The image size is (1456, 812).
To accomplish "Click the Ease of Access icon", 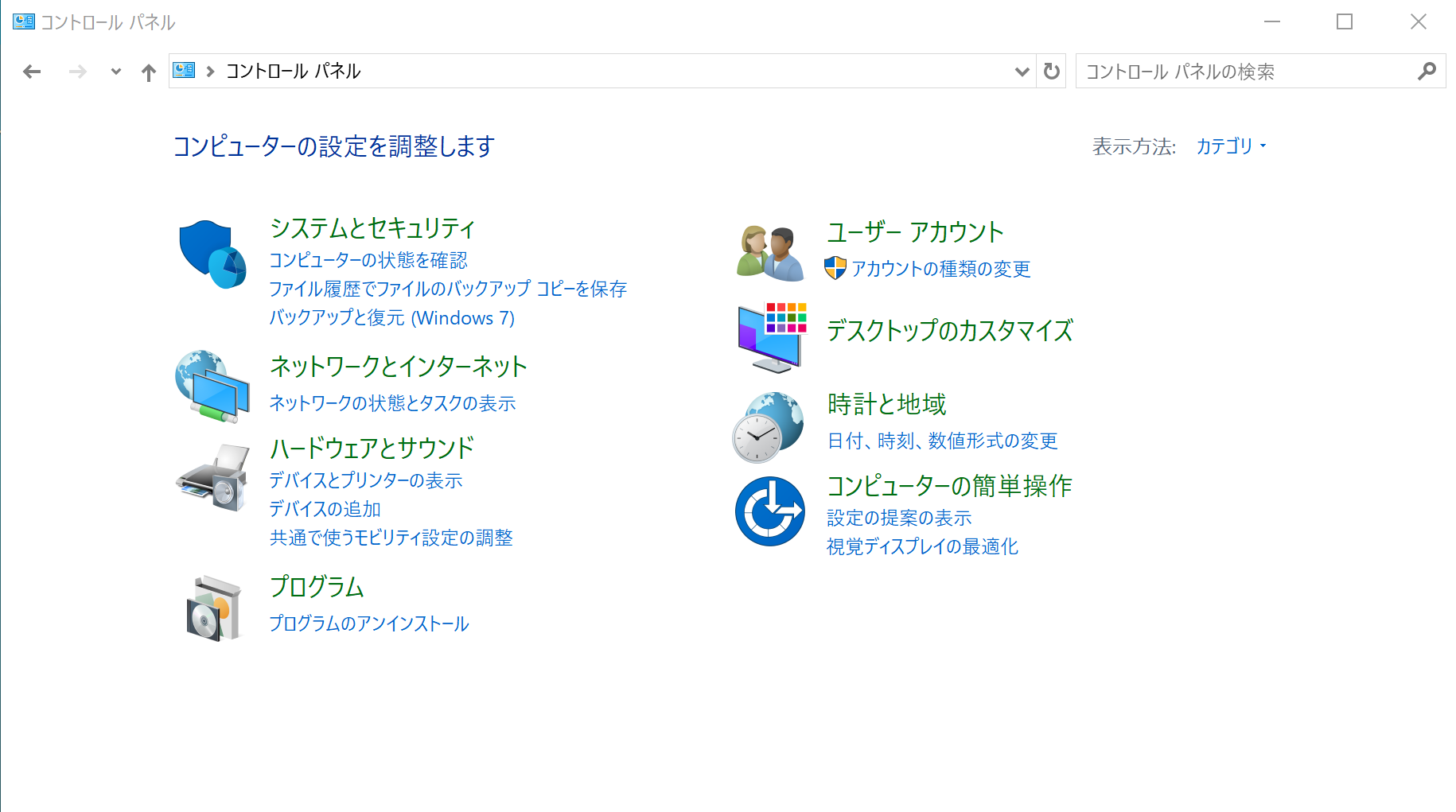I will tap(769, 511).
